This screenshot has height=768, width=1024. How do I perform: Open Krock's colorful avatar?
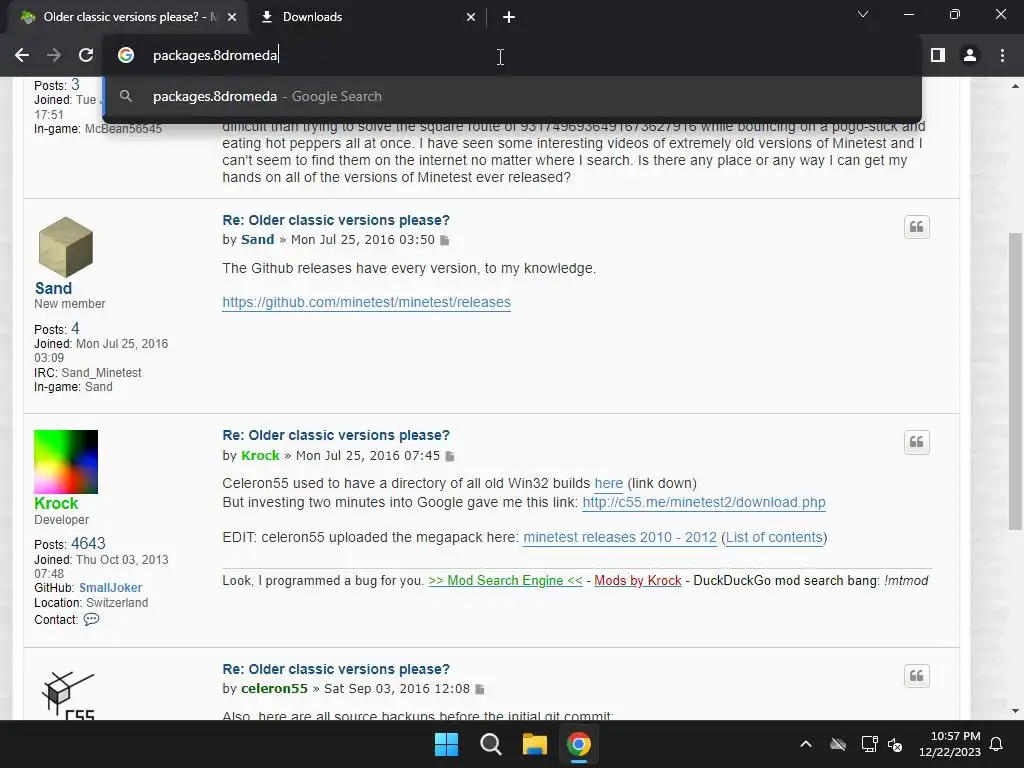click(66, 462)
